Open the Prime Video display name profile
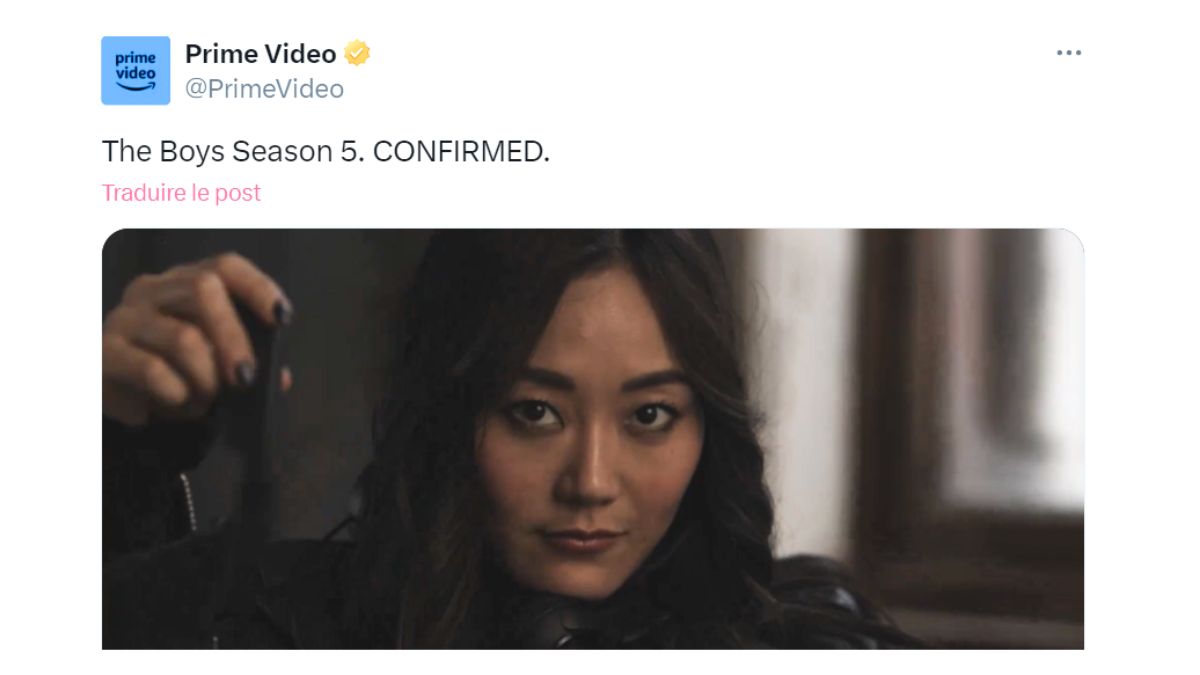Viewport: 1200px width, 675px height. 261,53
